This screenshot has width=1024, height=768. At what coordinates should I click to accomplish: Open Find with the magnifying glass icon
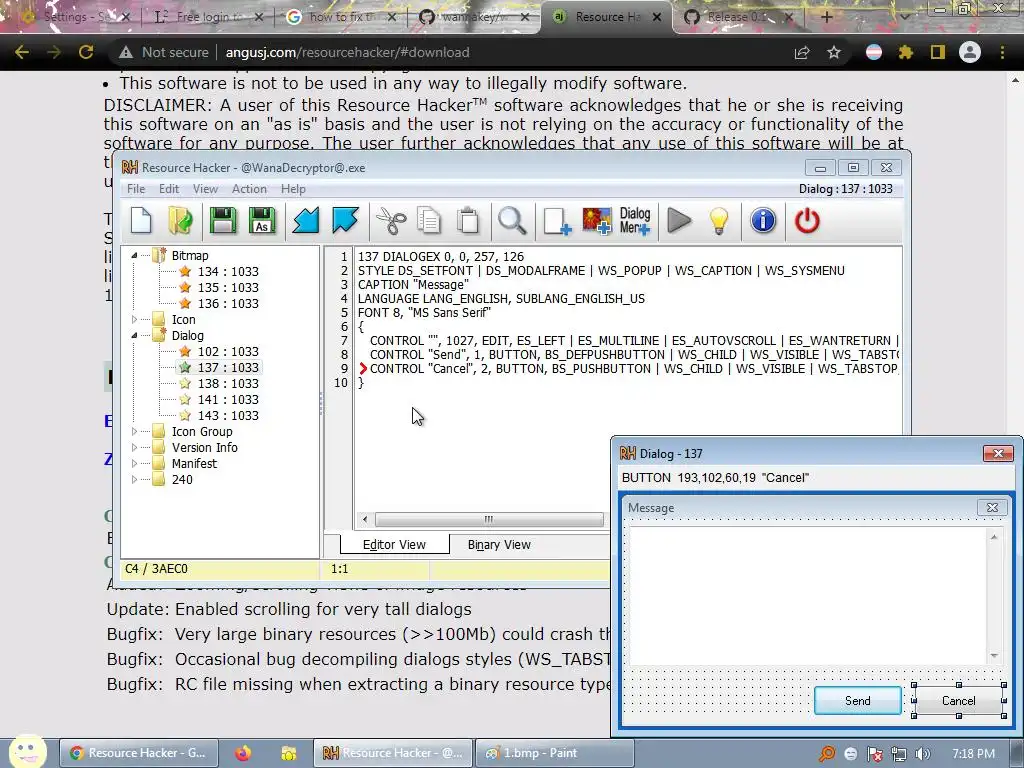coord(512,221)
